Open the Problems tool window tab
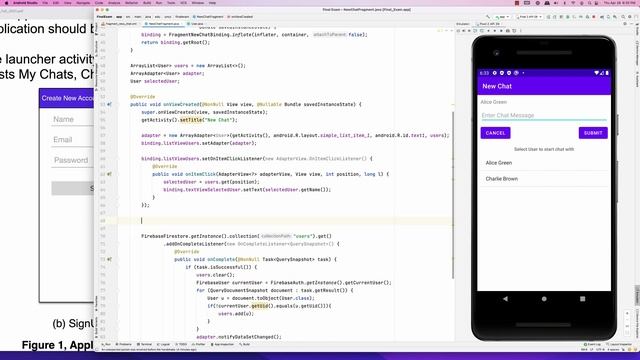This screenshot has width=640, height=360. pos(124,344)
